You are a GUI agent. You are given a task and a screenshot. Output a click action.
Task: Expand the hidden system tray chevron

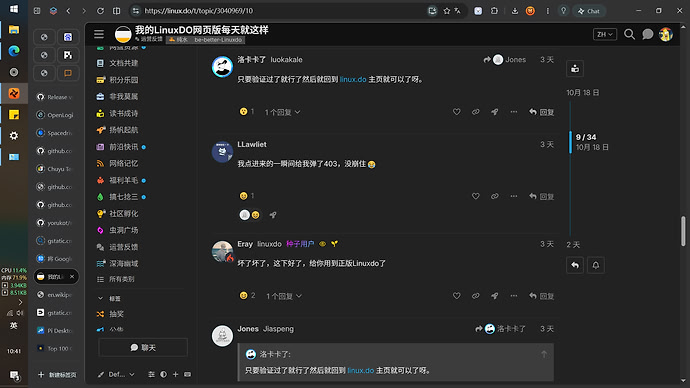coord(20,302)
